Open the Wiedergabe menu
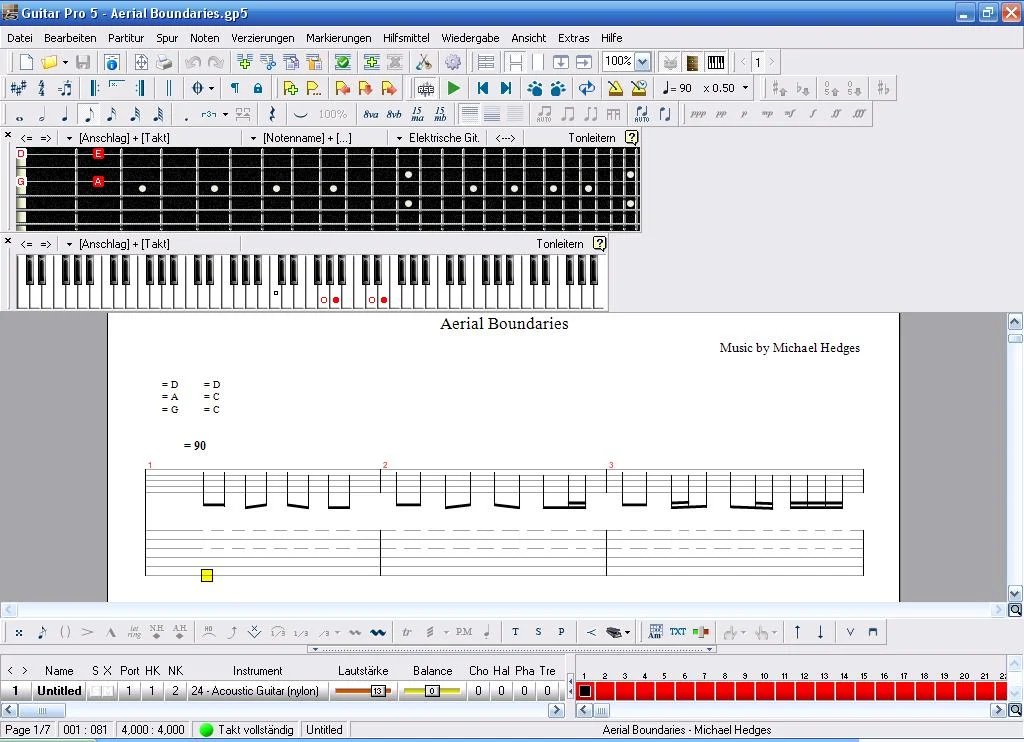1024x742 pixels. 470,38
